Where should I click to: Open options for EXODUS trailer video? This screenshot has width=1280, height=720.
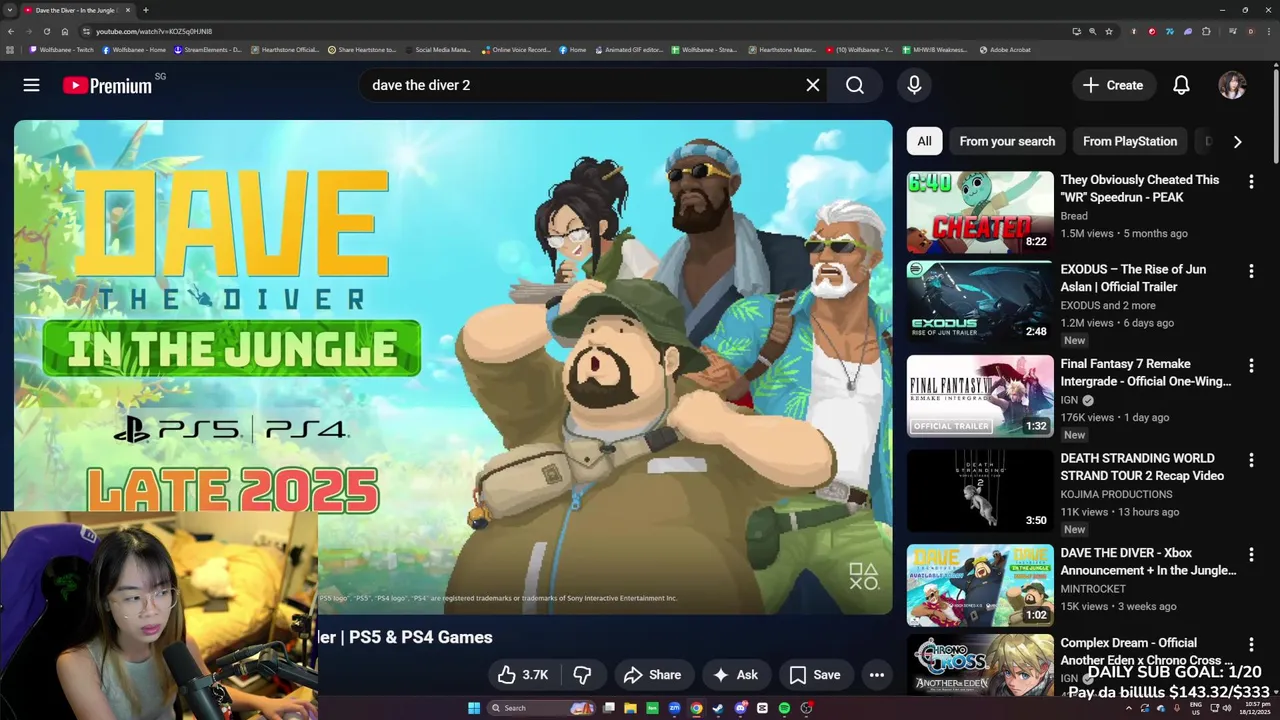(1251, 271)
